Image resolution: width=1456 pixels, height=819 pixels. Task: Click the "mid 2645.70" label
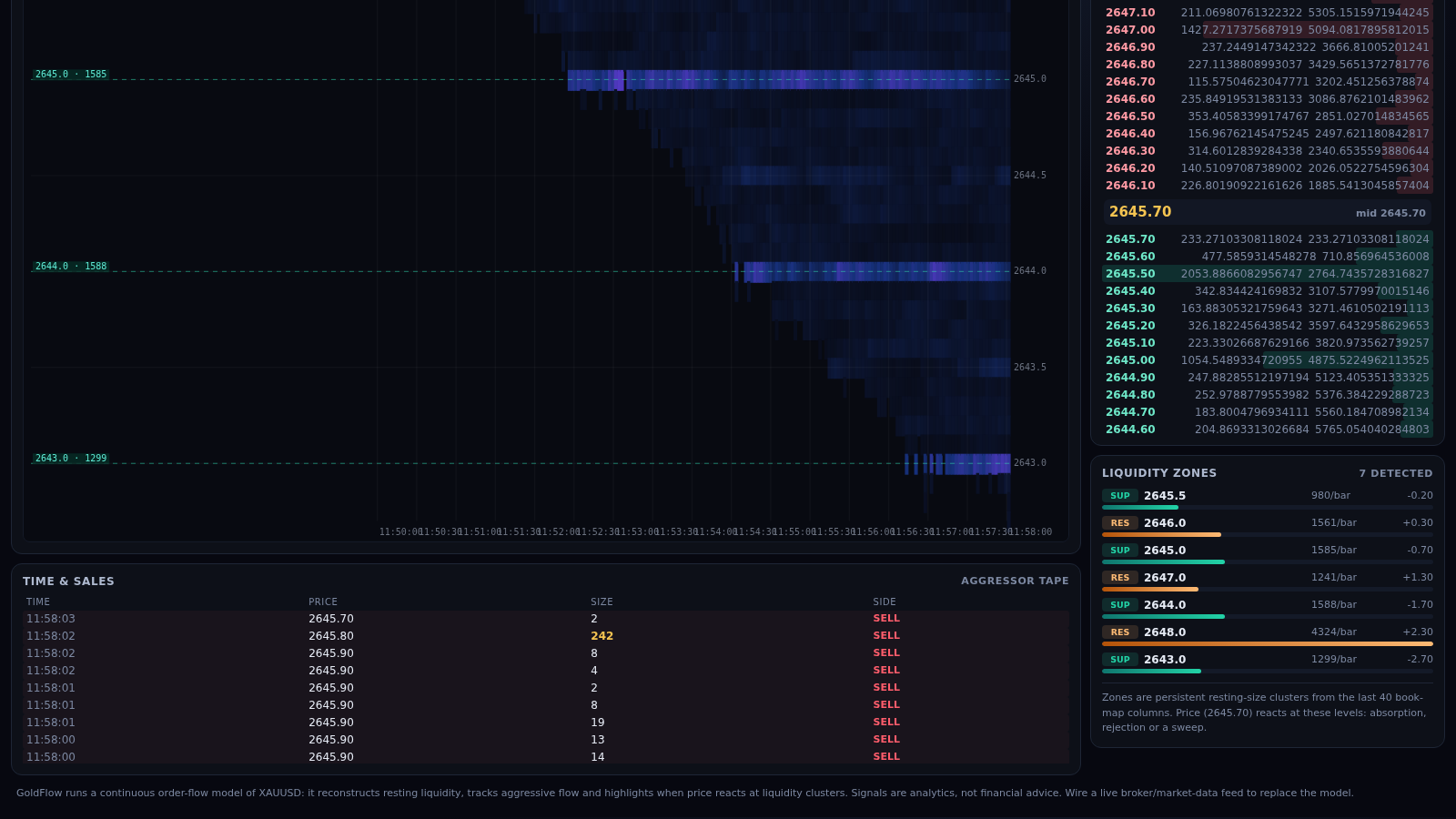coord(1390,214)
